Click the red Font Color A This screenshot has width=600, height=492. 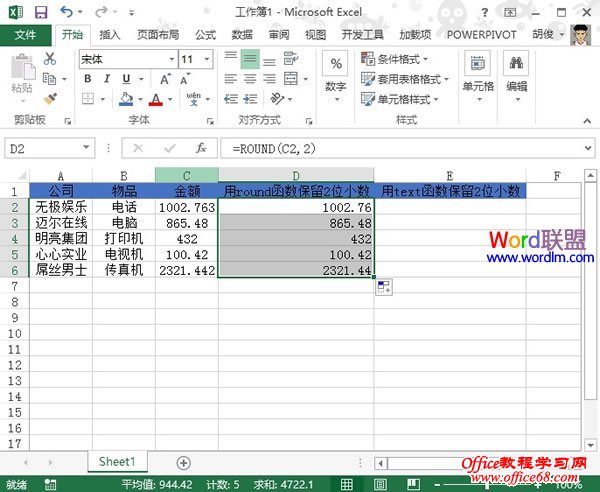(x=156, y=99)
